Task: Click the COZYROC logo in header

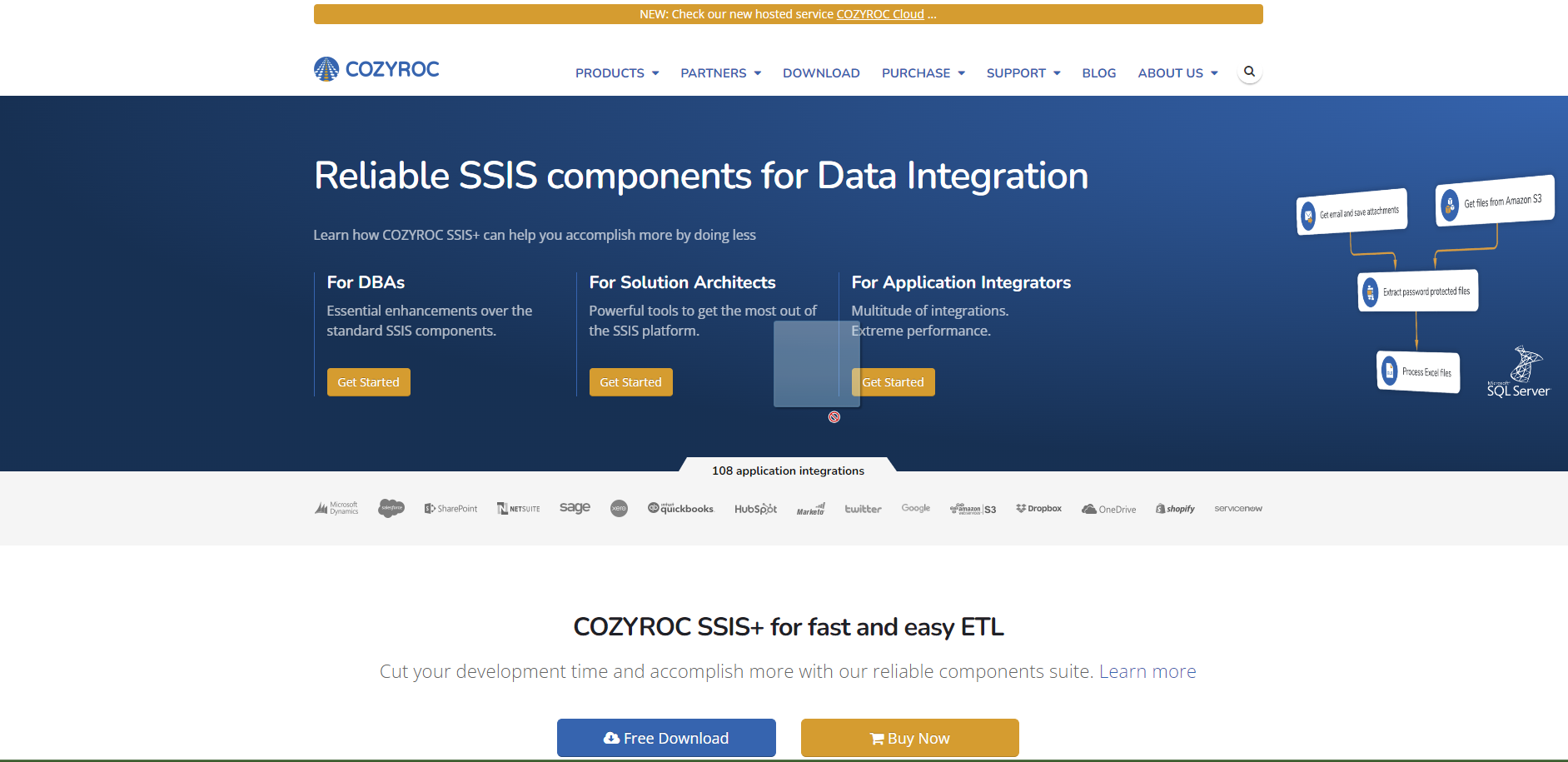Action: (x=376, y=69)
